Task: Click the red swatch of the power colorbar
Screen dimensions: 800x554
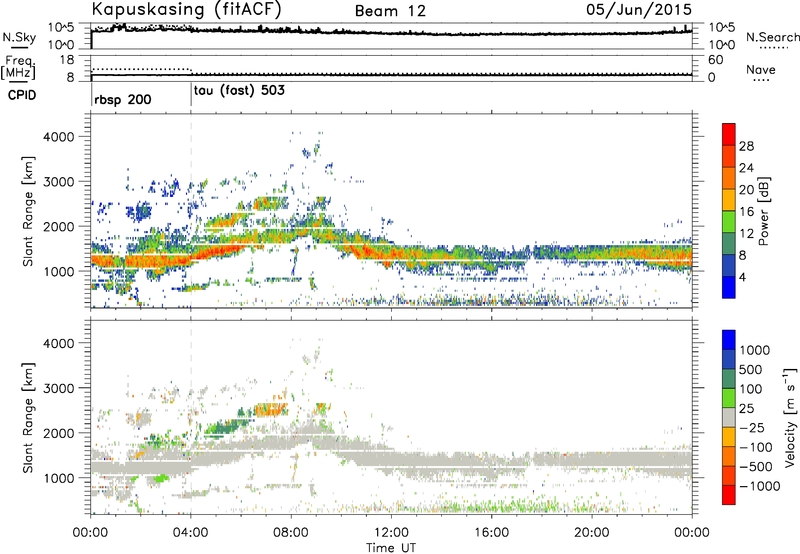Action: click(x=729, y=134)
